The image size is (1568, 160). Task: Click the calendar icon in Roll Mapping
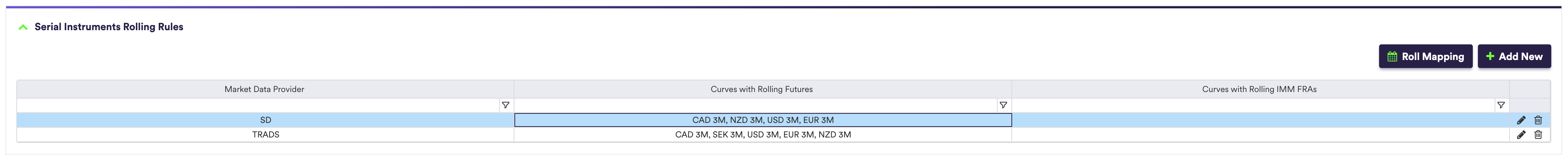pos(1392,57)
